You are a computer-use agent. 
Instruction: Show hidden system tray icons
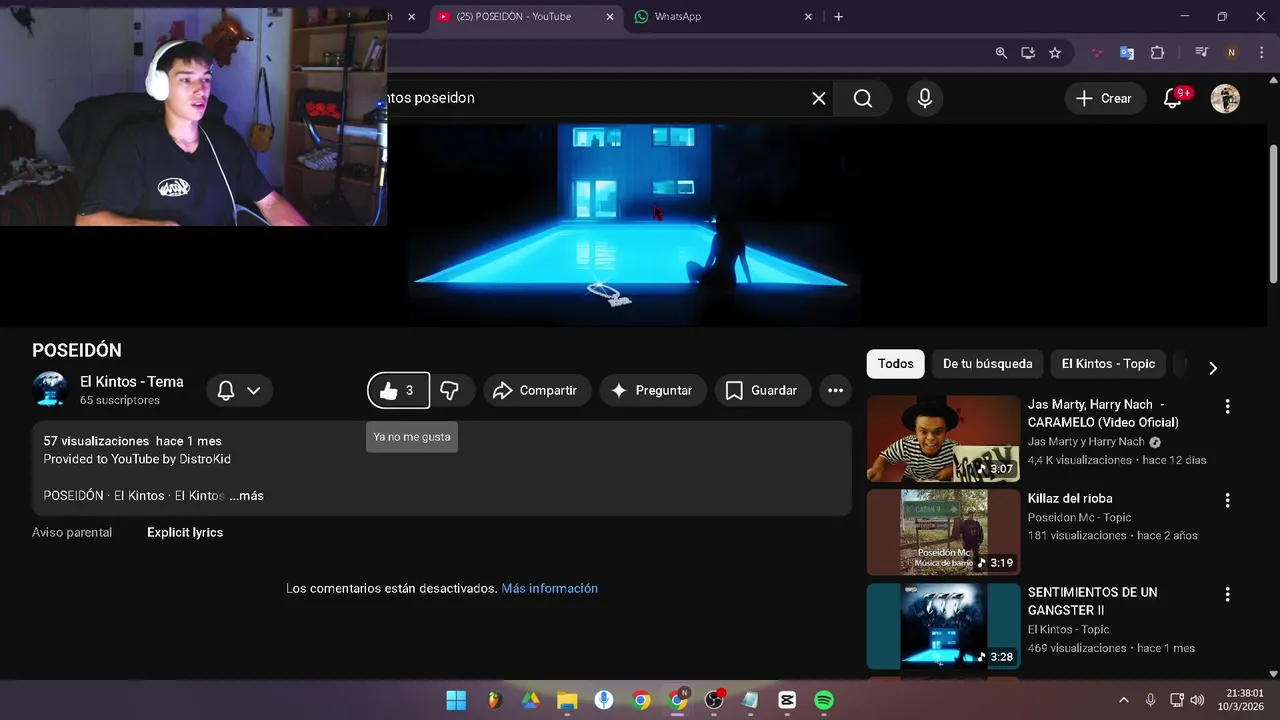[x=1123, y=700]
